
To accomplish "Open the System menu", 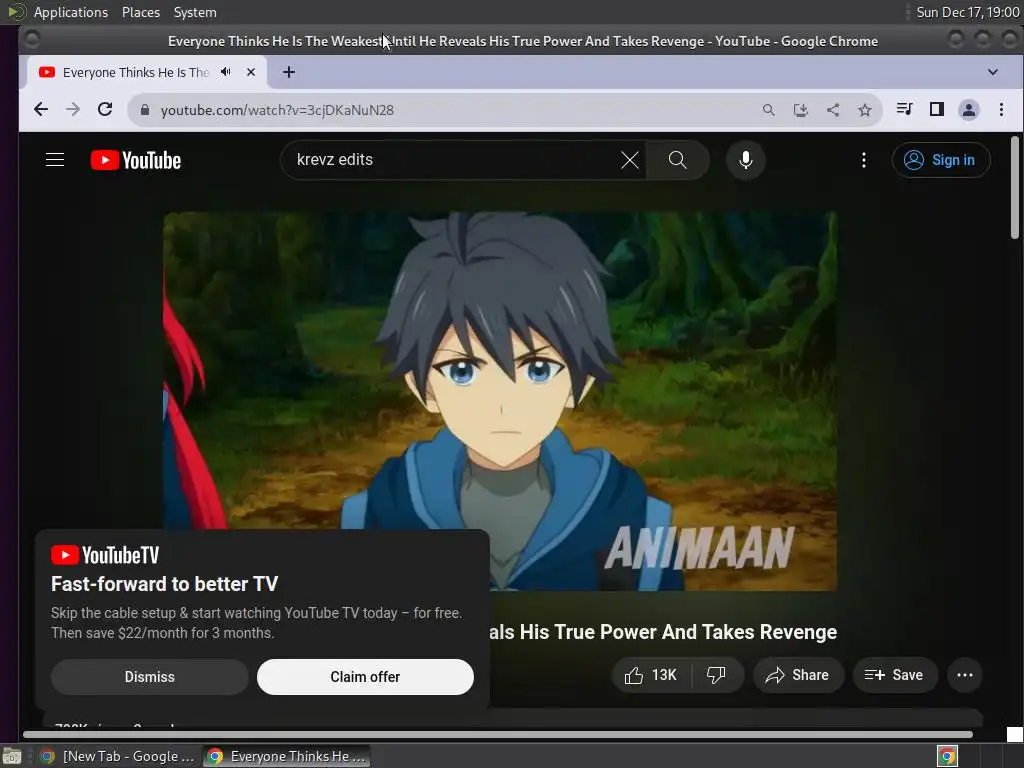I will point(195,12).
